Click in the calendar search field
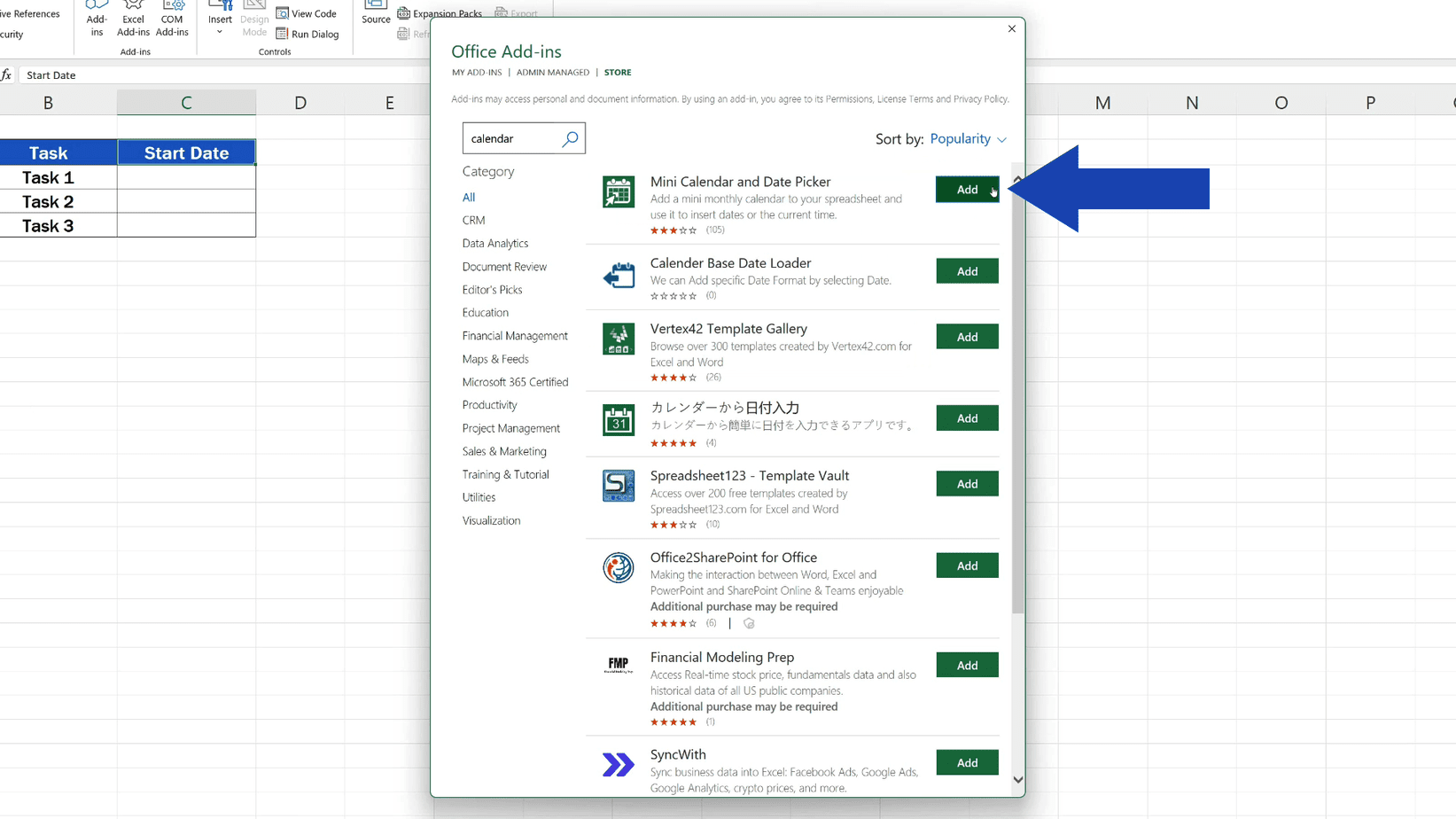Image resolution: width=1456 pixels, height=819 pixels. [x=514, y=138]
